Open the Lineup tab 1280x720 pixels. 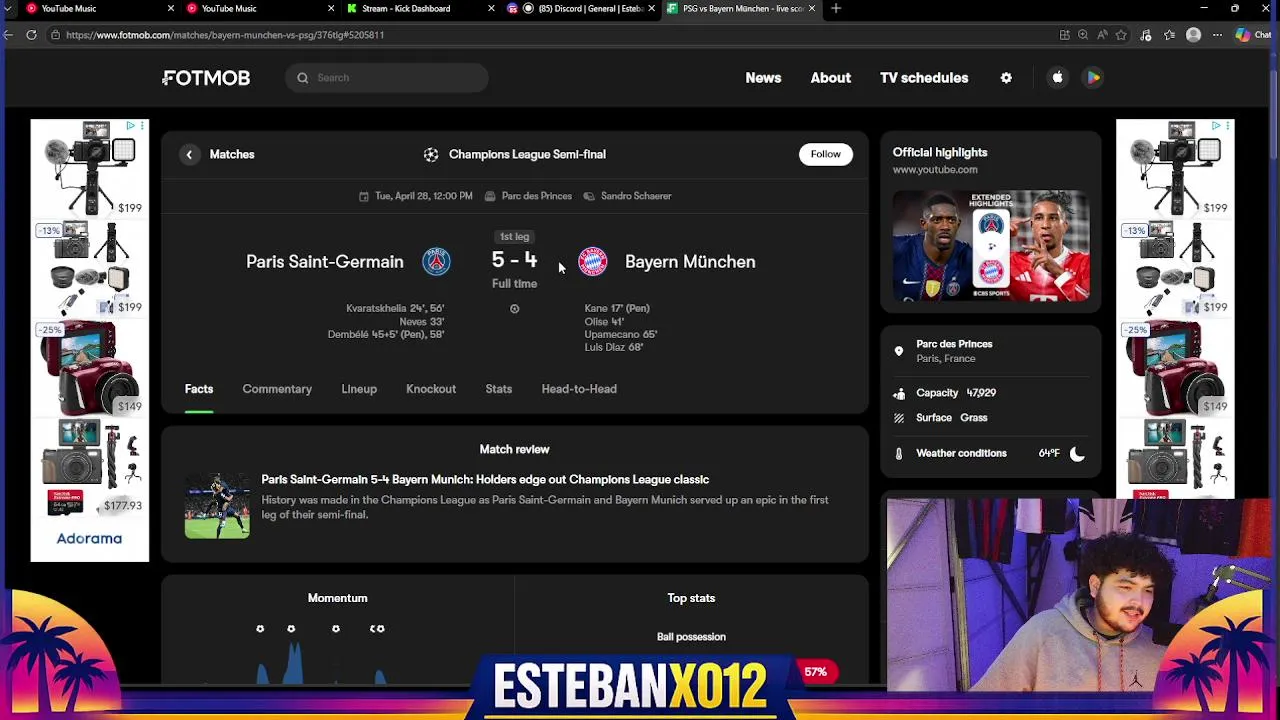tap(359, 389)
